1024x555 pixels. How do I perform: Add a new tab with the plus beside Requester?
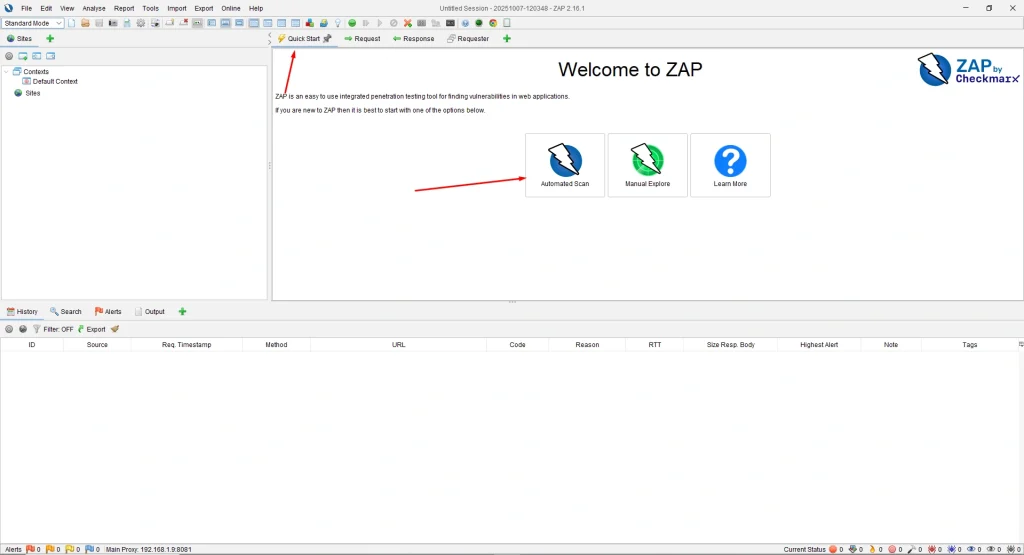tap(506, 39)
